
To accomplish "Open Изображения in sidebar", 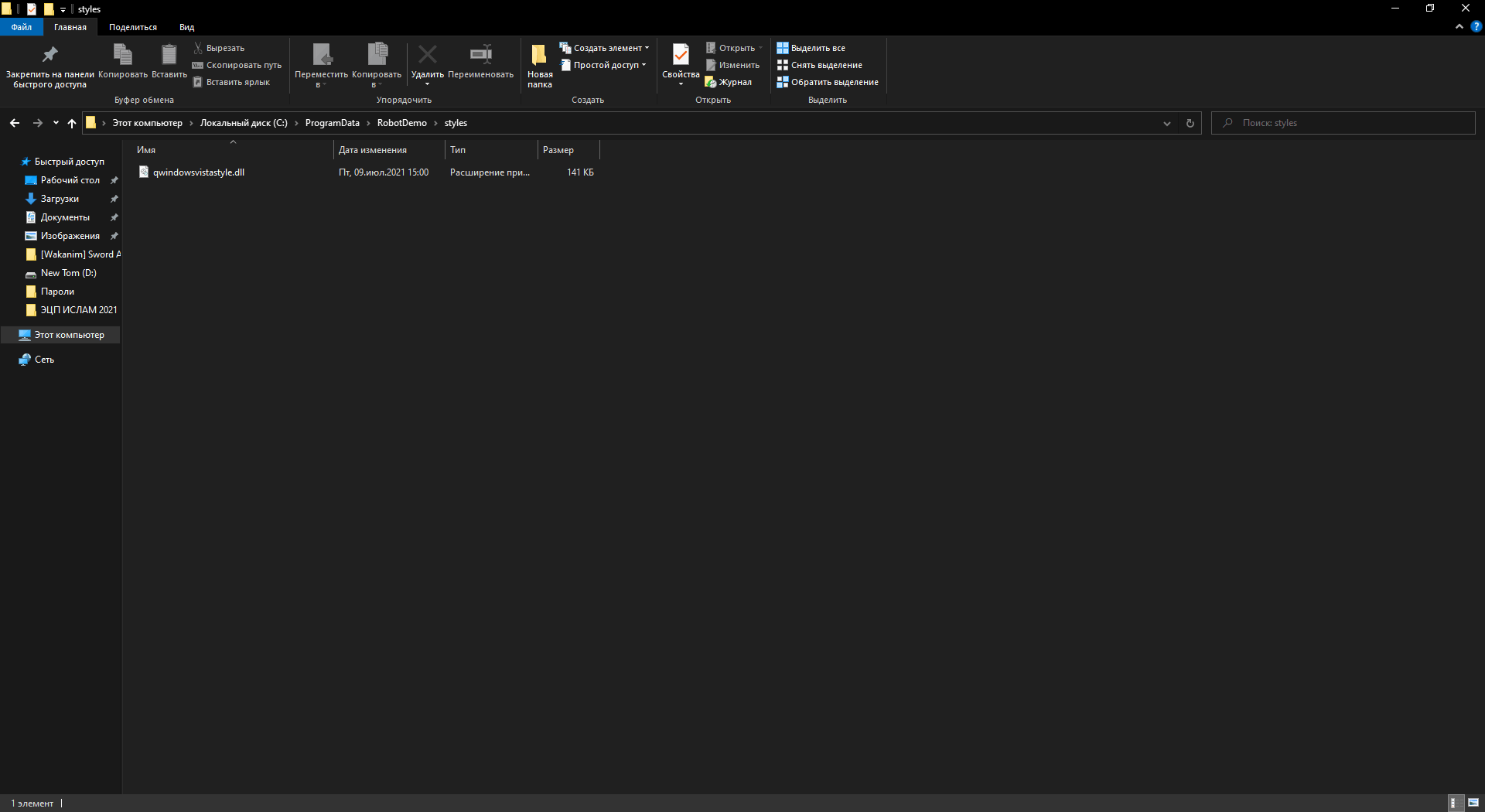I will point(70,236).
